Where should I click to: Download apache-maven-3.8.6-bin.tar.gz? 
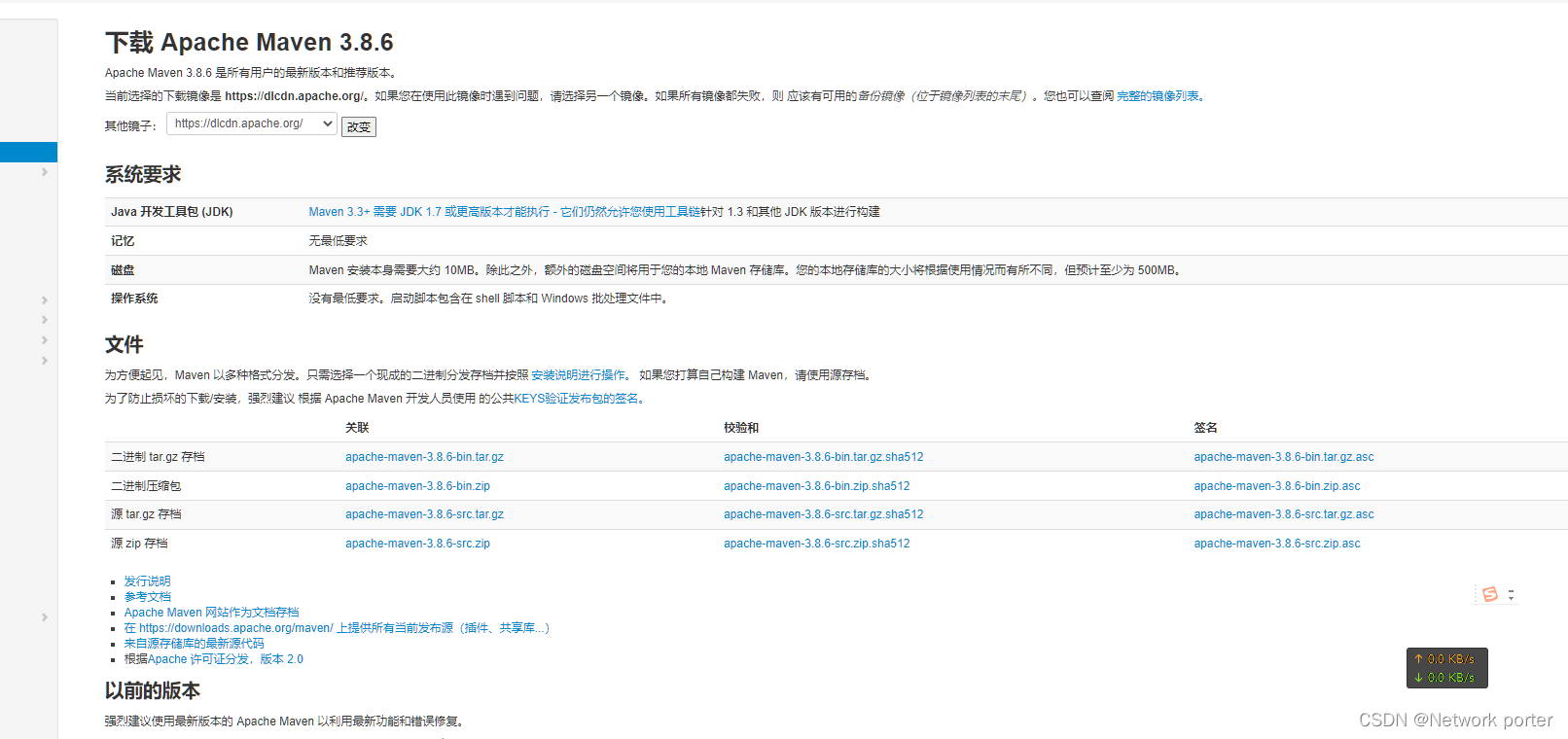click(x=424, y=457)
